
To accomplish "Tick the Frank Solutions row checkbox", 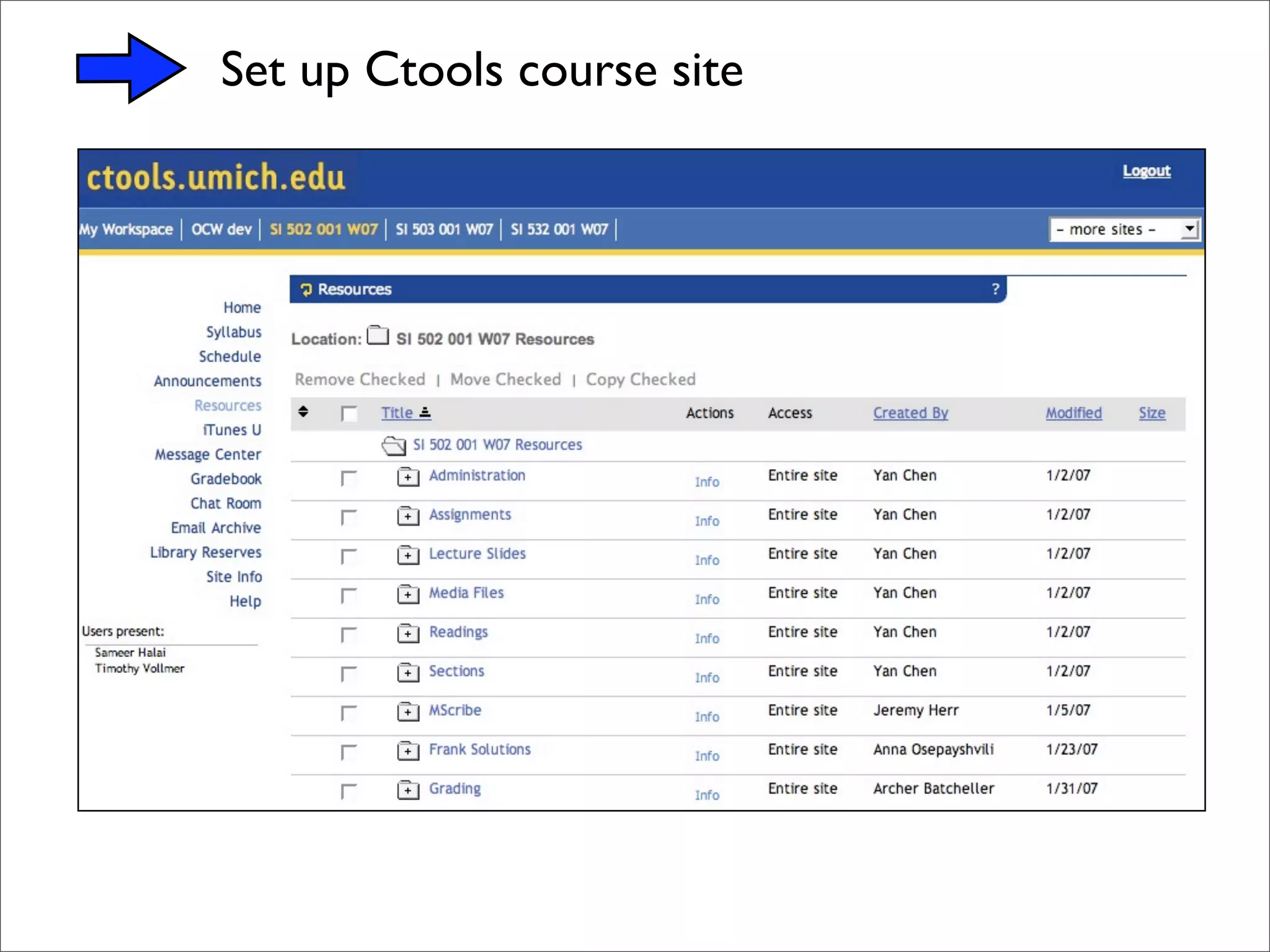I will click(349, 752).
